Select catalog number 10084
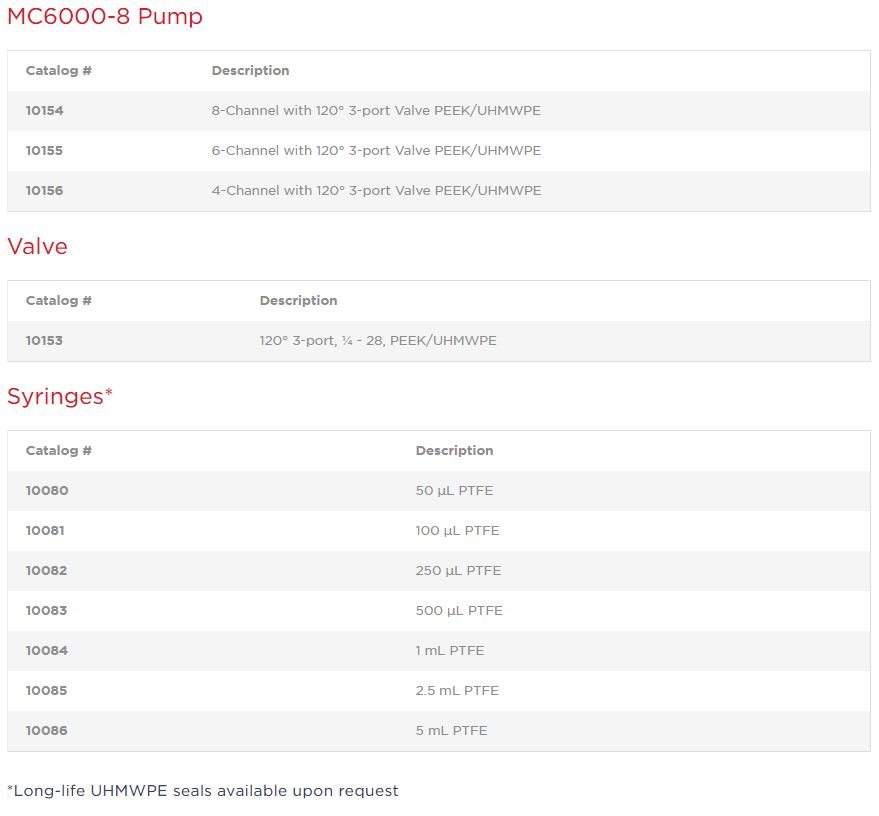 47,651
